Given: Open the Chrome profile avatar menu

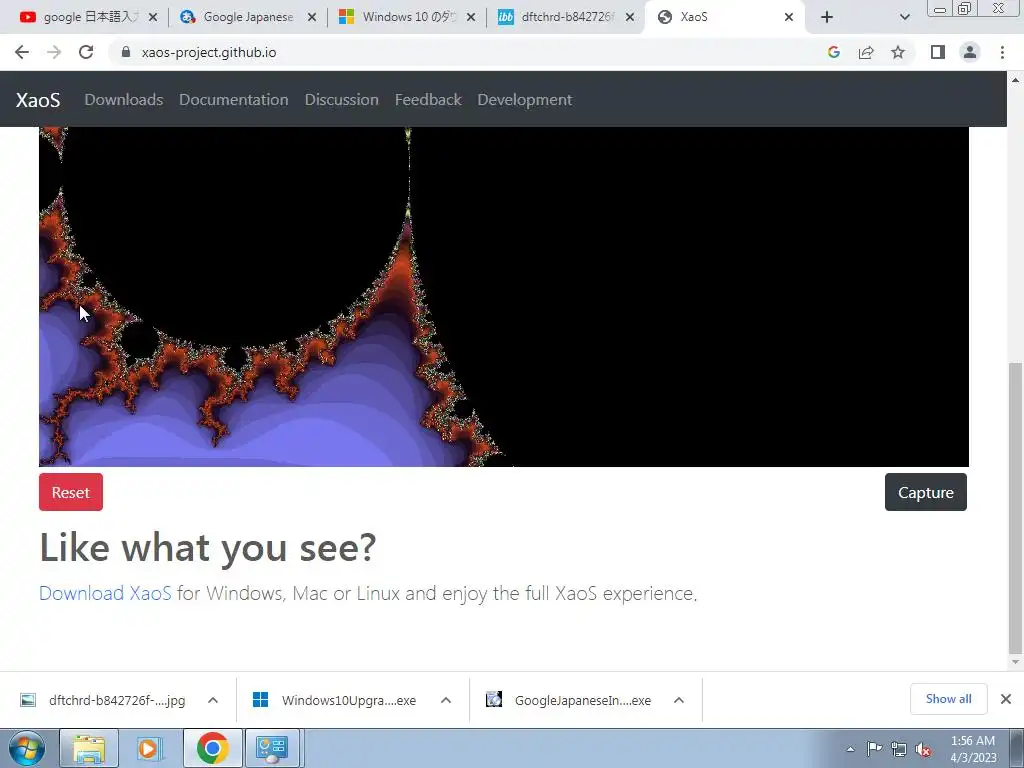Looking at the screenshot, I should tap(970, 52).
